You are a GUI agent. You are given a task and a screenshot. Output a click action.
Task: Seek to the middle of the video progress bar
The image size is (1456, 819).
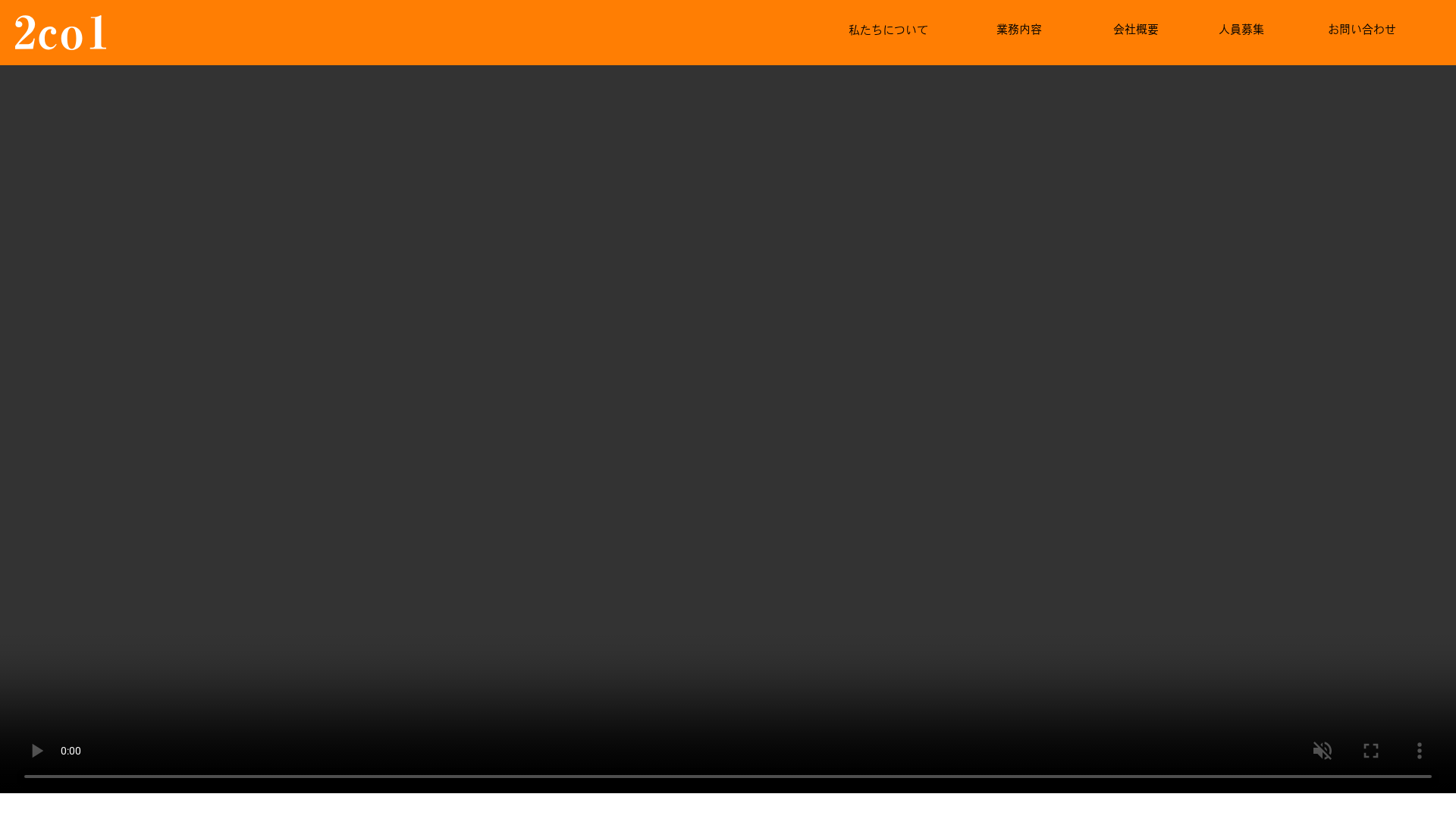pyautogui.click(x=728, y=777)
